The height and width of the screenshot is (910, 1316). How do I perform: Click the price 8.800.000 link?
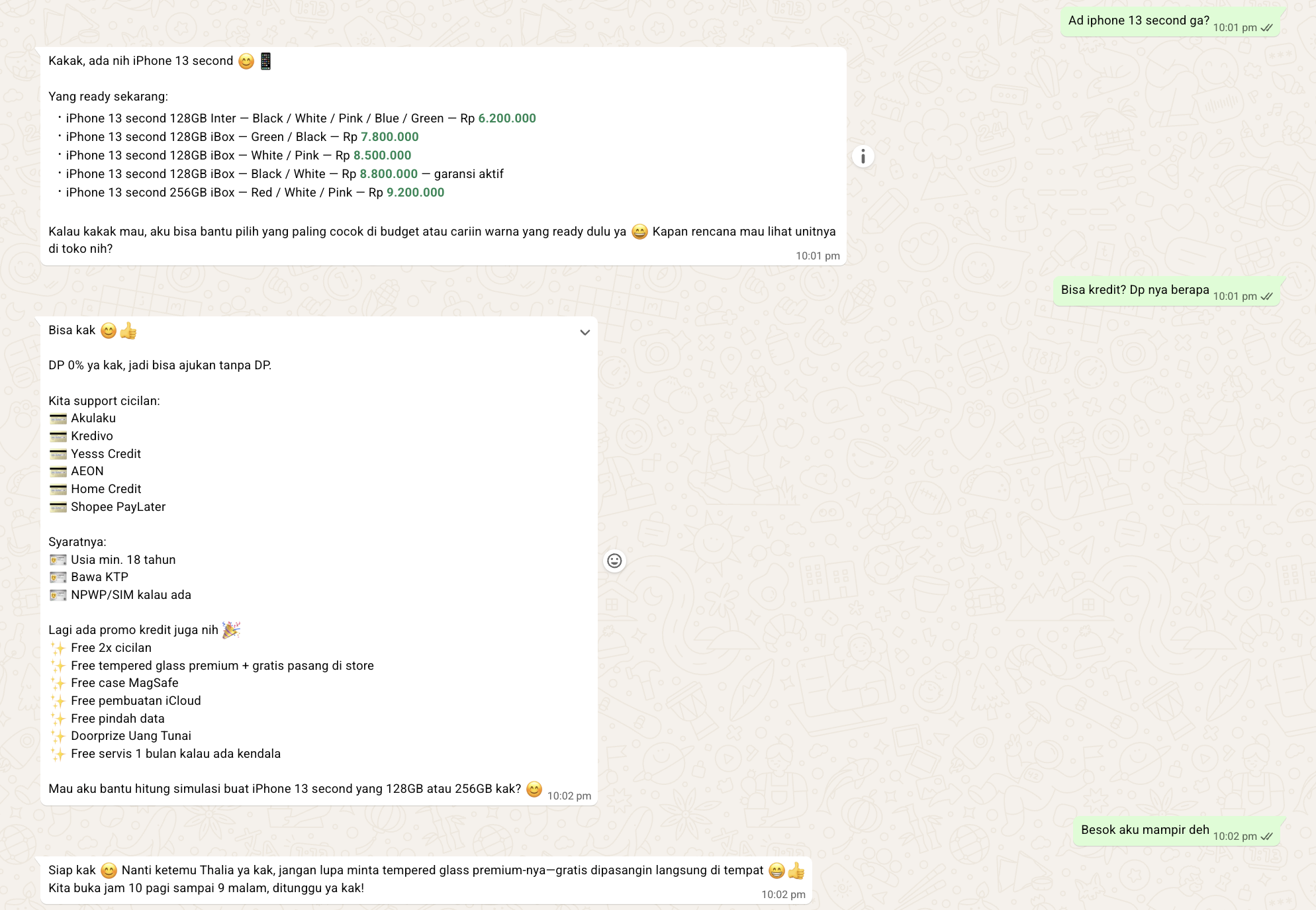[389, 174]
